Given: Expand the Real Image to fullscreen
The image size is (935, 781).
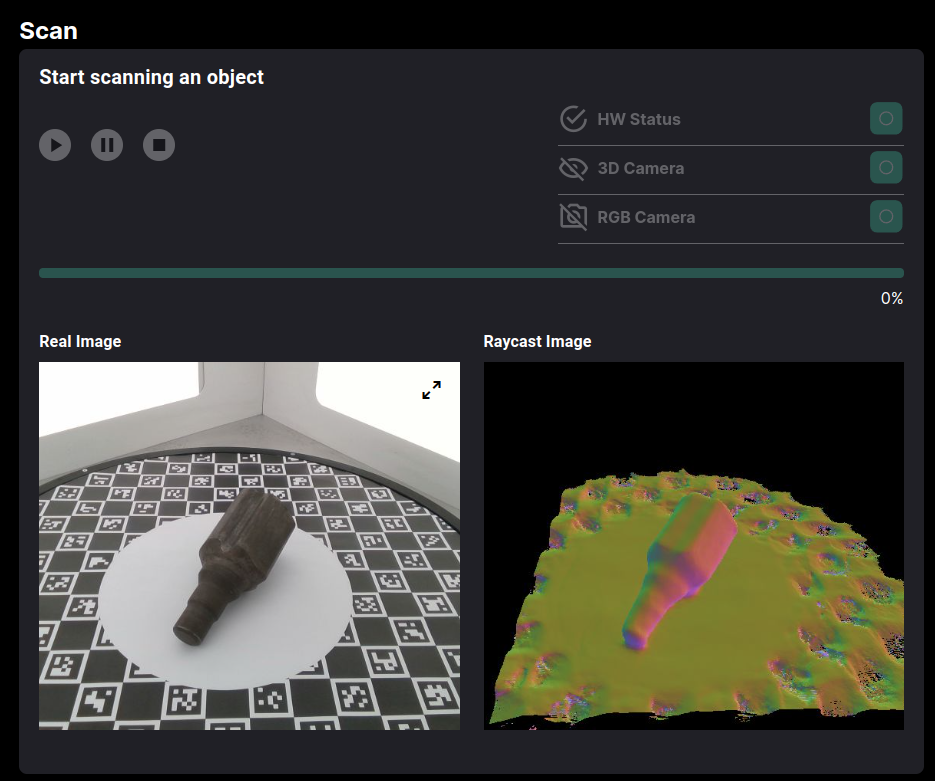Looking at the screenshot, I should click(431, 390).
